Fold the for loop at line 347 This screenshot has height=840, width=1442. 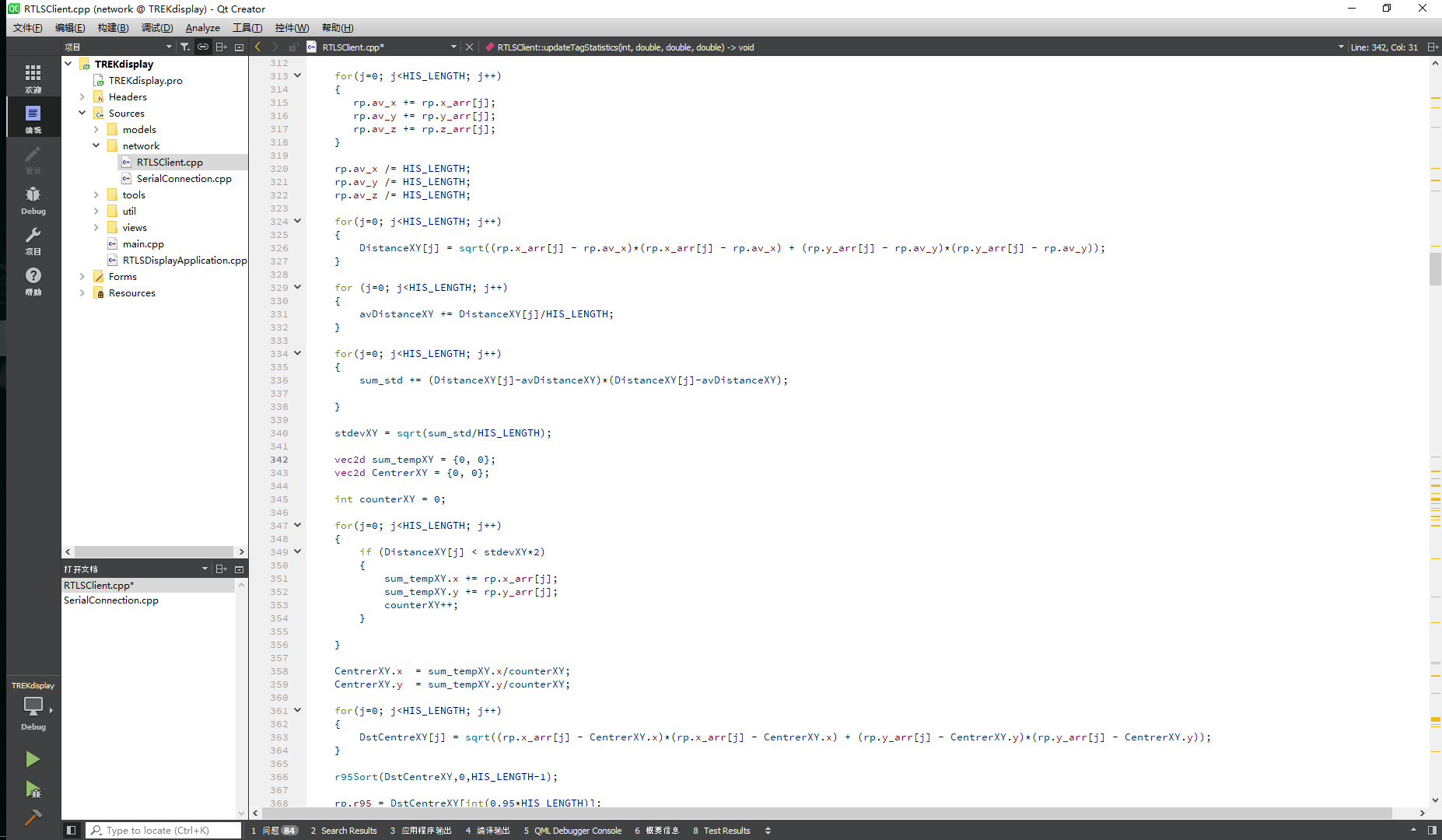(297, 526)
